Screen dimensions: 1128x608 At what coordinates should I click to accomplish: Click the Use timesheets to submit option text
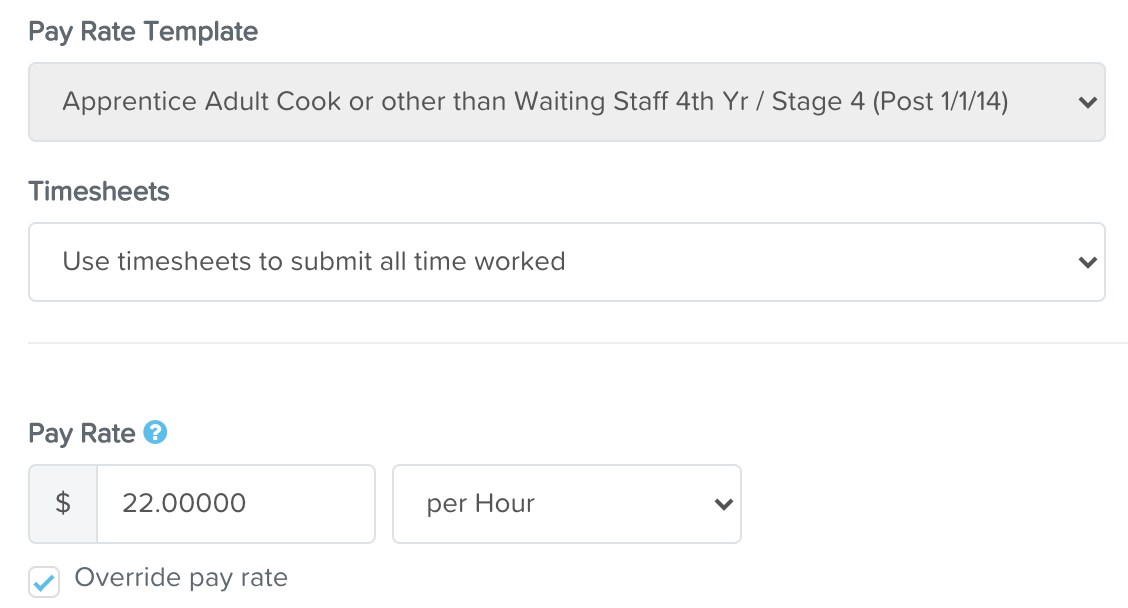[313, 262]
